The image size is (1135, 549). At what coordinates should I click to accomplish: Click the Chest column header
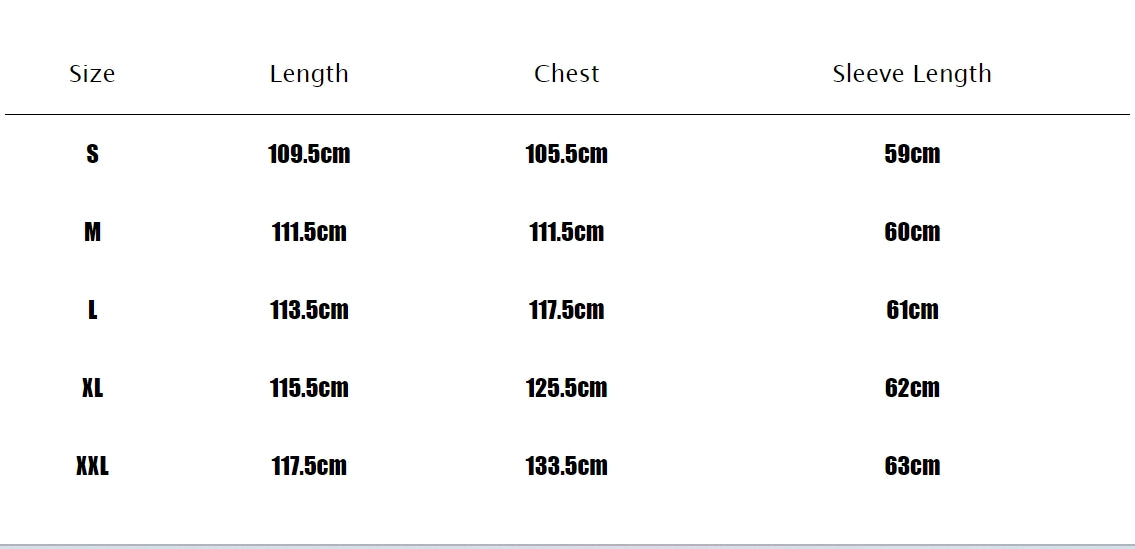[567, 74]
